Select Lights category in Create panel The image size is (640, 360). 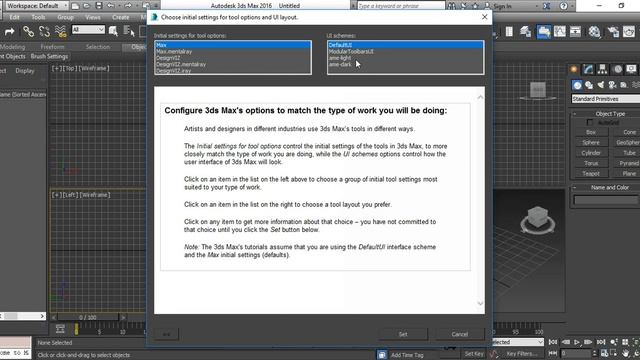(x=600, y=85)
